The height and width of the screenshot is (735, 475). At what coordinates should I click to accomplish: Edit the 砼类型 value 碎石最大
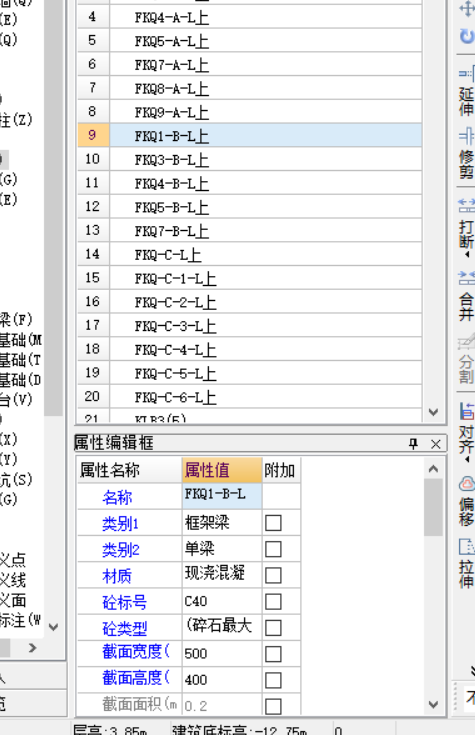pos(222,628)
